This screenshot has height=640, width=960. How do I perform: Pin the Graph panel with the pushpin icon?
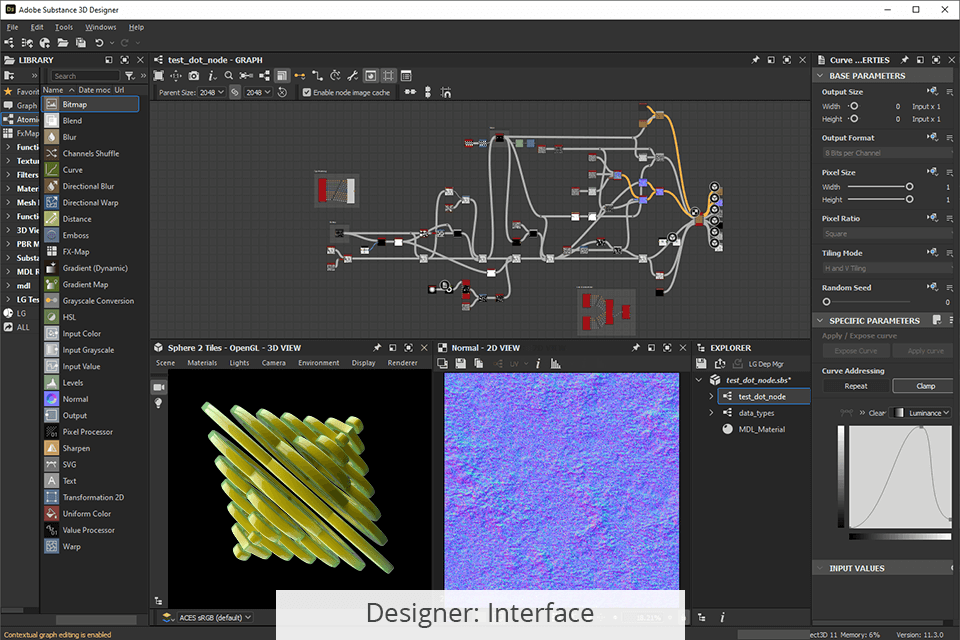(x=755, y=60)
